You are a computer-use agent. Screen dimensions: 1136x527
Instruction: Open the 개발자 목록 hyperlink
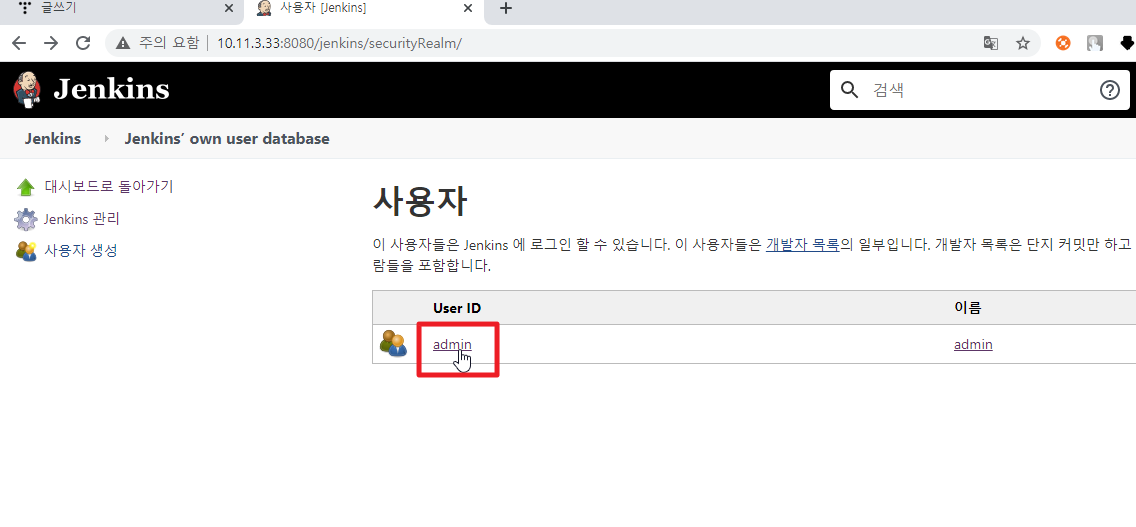point(803,244)
